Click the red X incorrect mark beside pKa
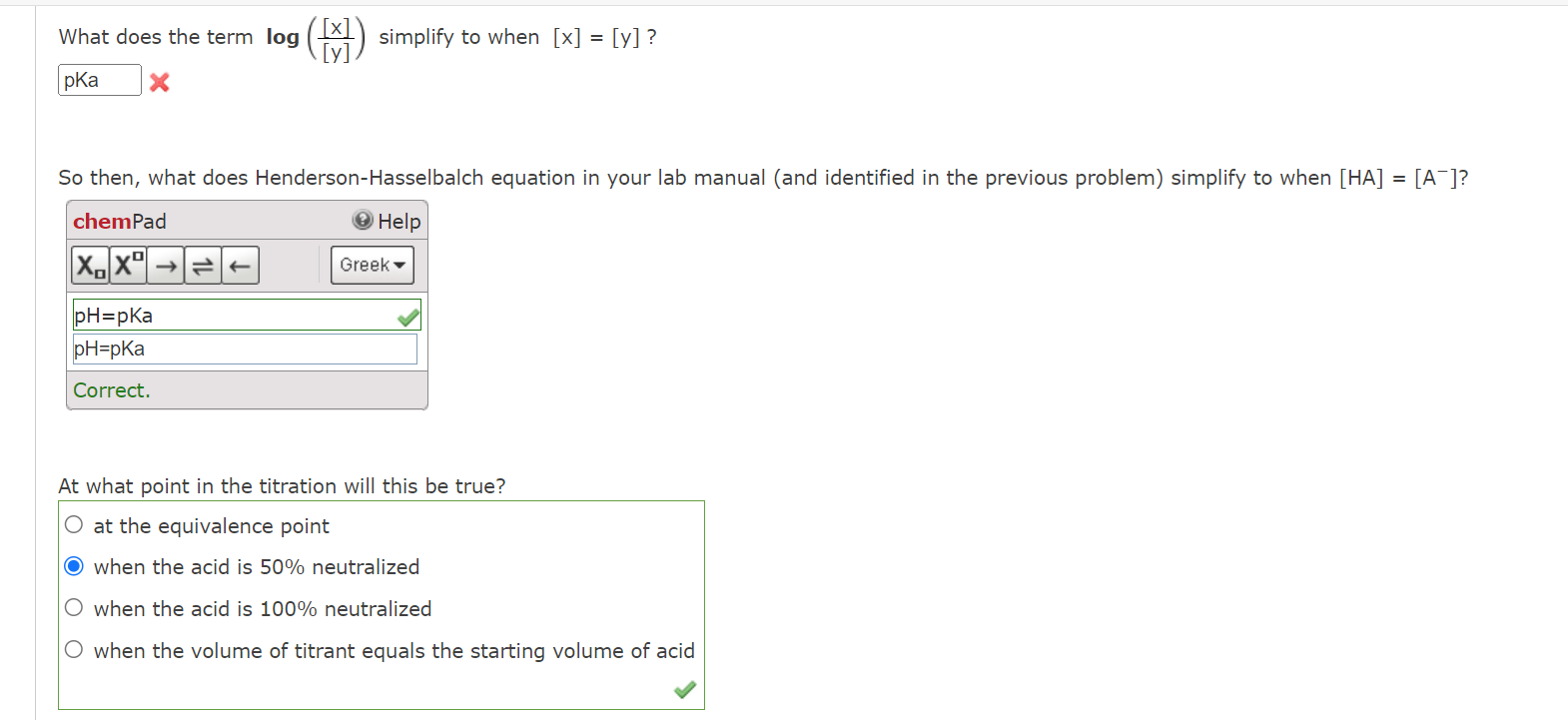Screen dimensions: 1568x720 159,83
